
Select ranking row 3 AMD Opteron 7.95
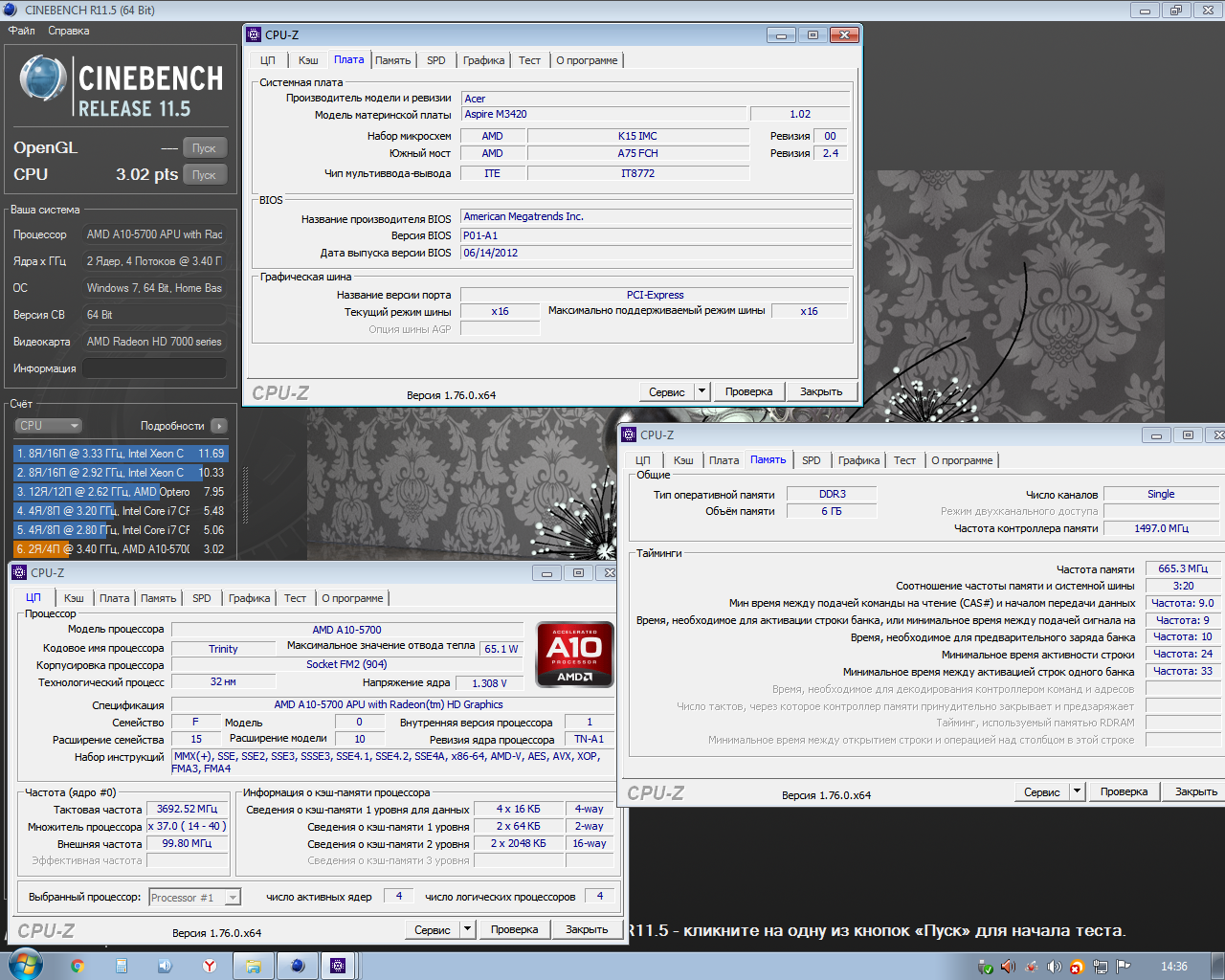point(121,492)
